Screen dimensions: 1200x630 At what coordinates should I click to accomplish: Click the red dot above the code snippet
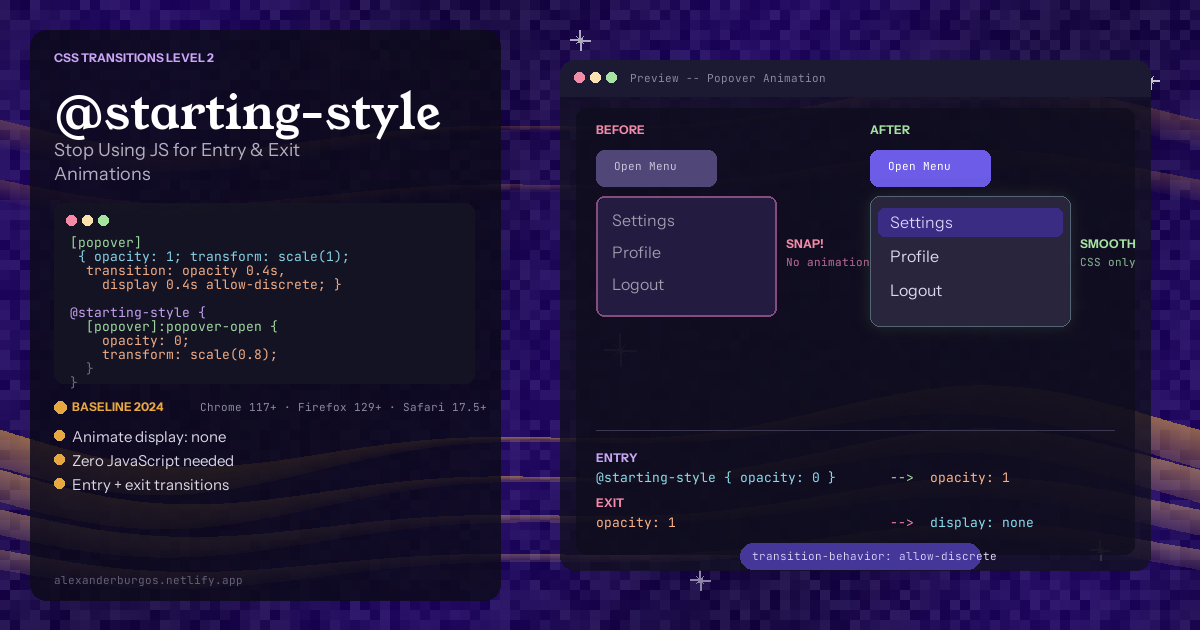coord(72,221)
